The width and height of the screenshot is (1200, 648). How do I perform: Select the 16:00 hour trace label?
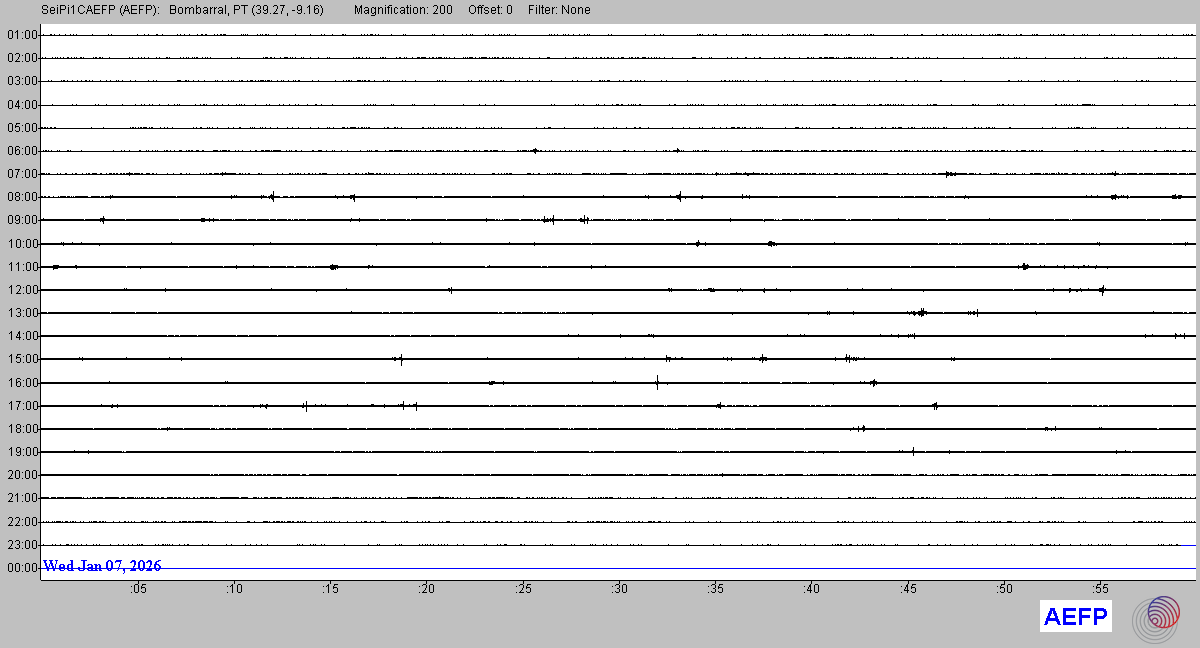click(21, 382)
